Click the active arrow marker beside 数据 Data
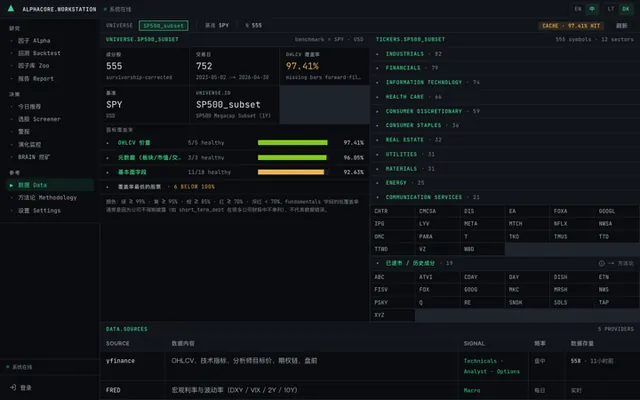The image size is (640, 400). point(11,185)
